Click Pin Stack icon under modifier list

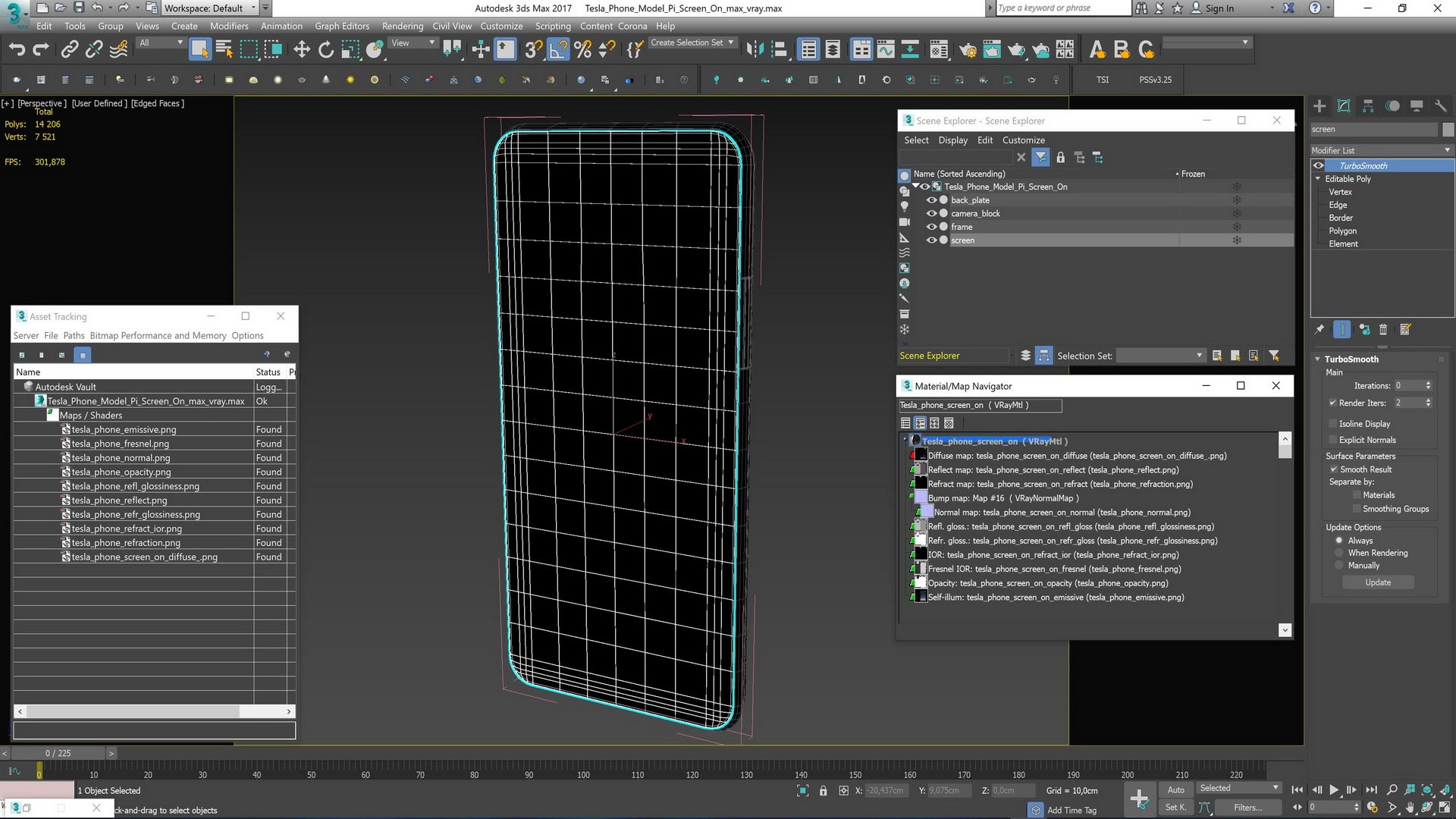tap(1319, 329)
